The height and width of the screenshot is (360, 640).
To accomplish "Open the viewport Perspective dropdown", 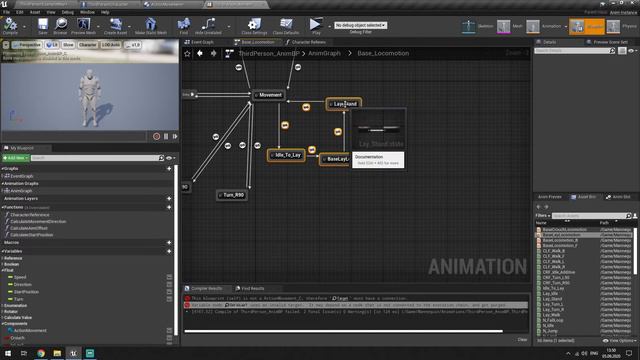I will [27, 45].
